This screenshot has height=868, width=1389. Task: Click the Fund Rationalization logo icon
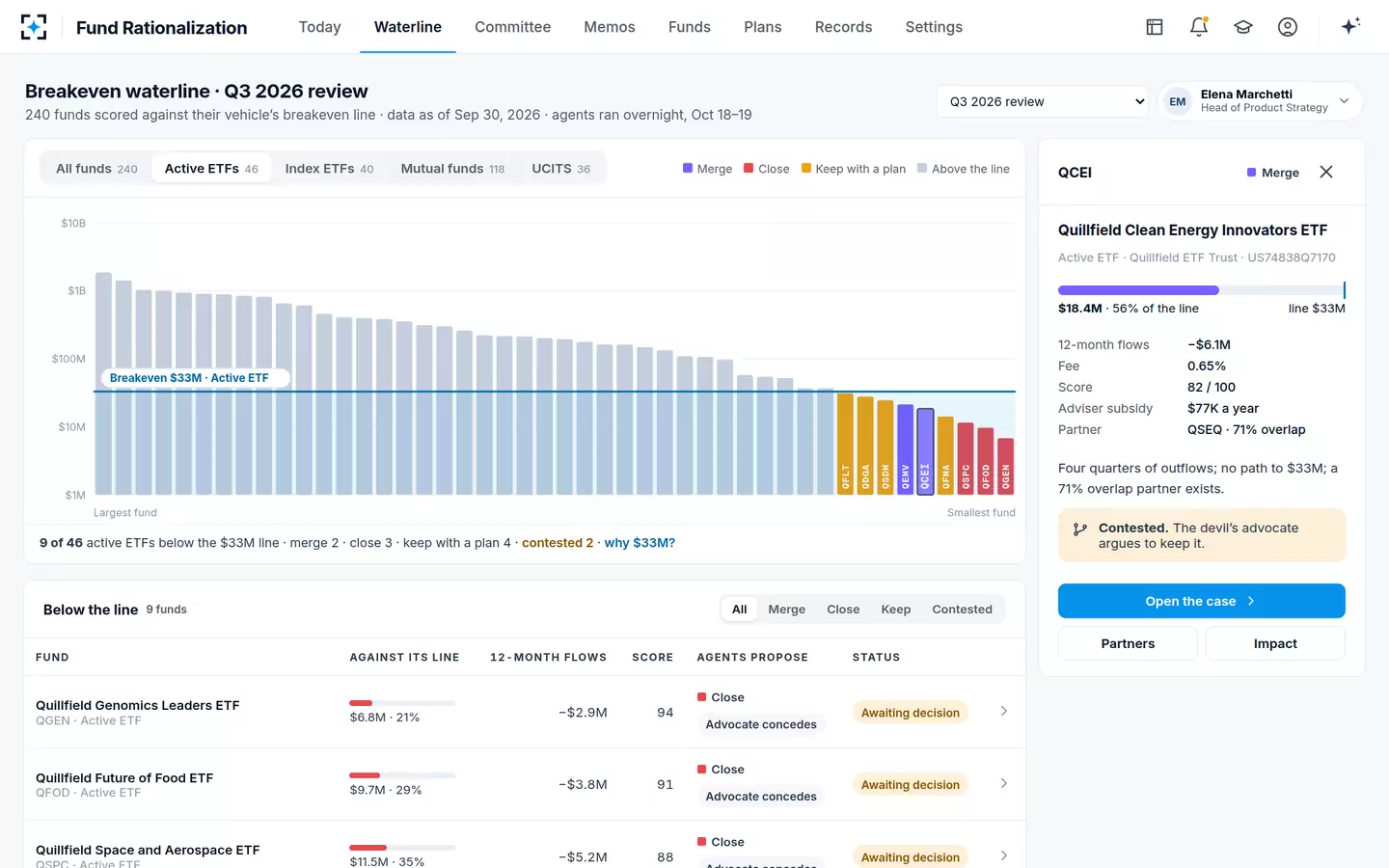pyautogui.click(x=34, y=27)
